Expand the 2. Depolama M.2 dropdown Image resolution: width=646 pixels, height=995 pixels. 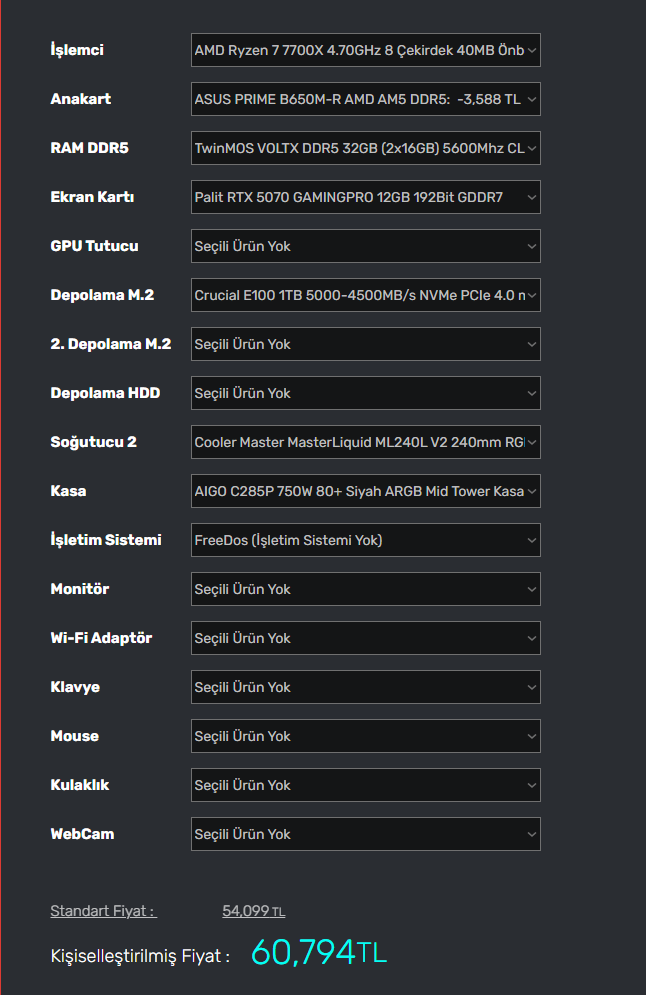tap(365, 344)
